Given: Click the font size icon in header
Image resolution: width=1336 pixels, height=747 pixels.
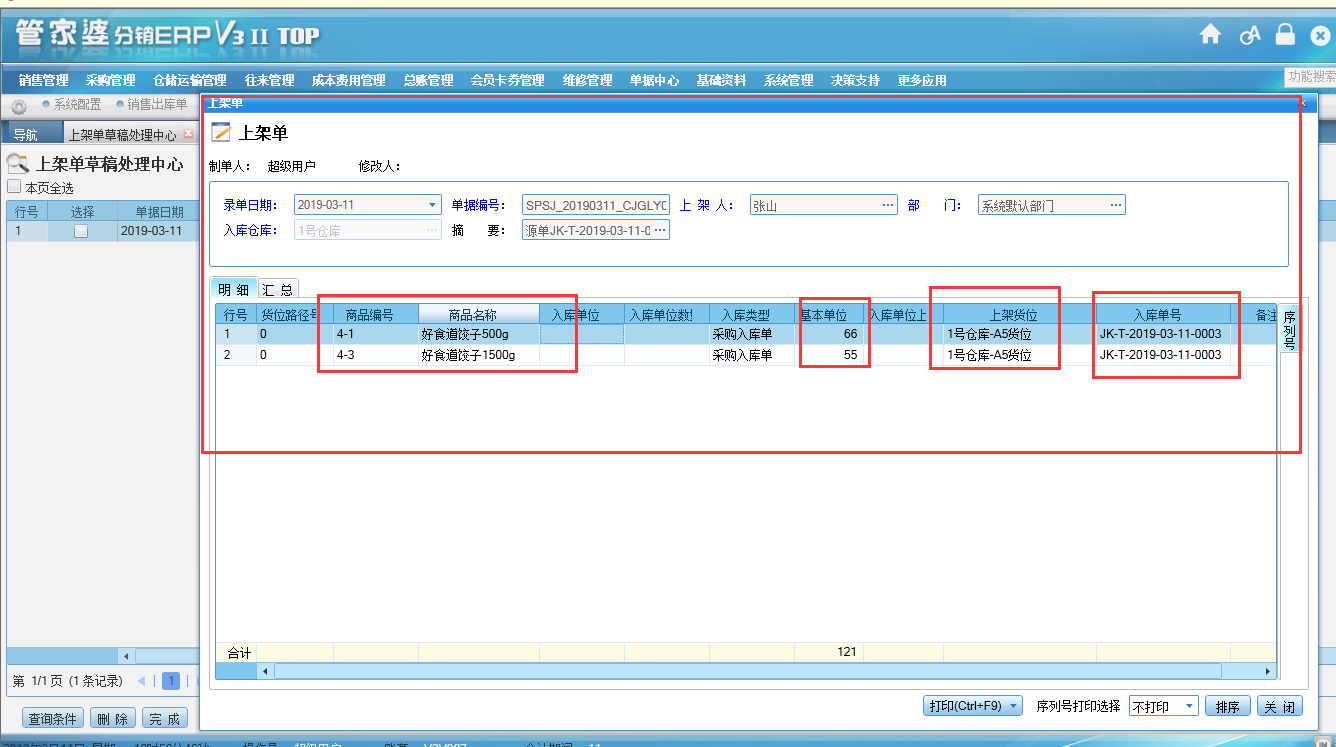Looking at the screenshot, I should [x=1249, y=35].
